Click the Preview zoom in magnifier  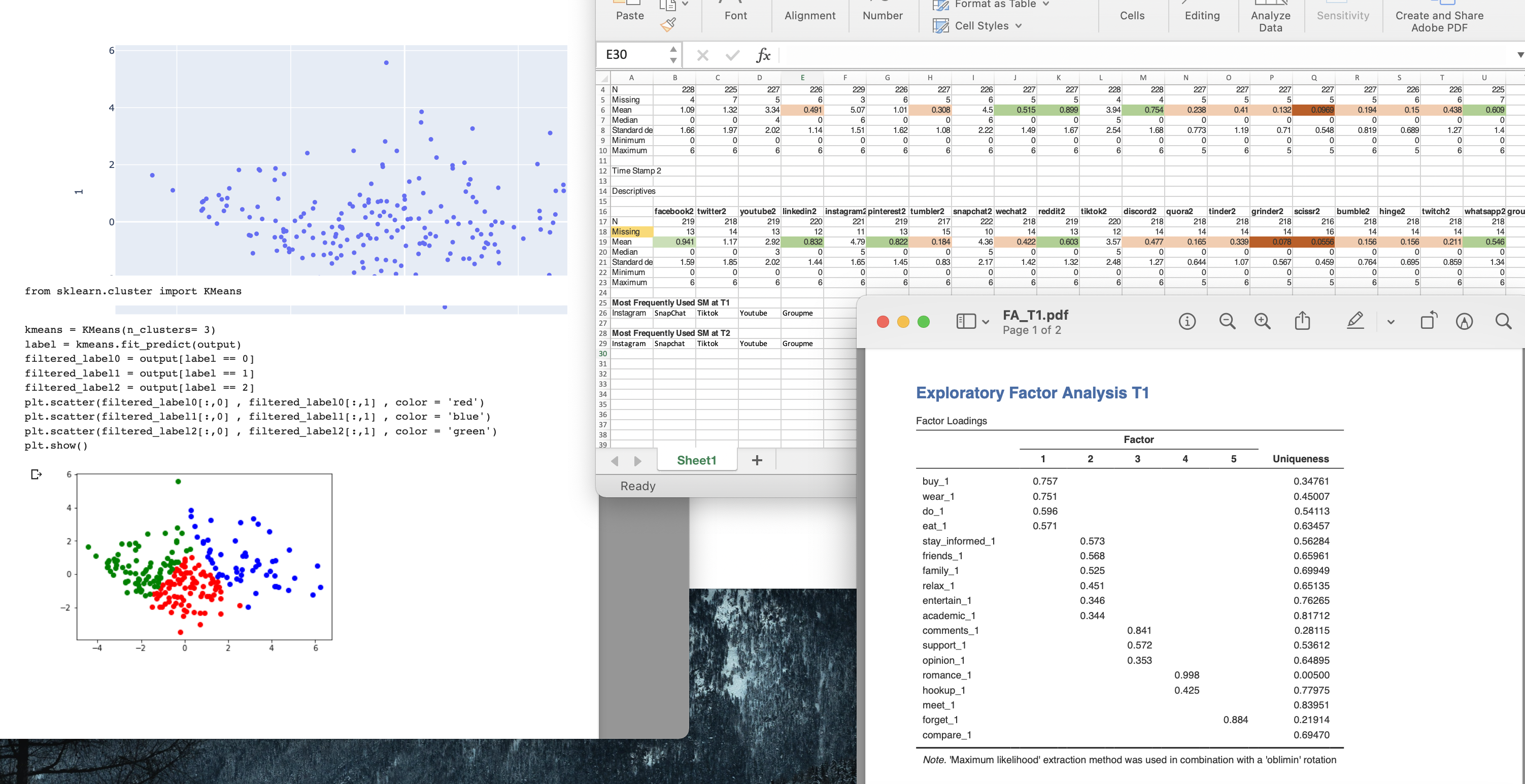click(x=1262, y=322)
